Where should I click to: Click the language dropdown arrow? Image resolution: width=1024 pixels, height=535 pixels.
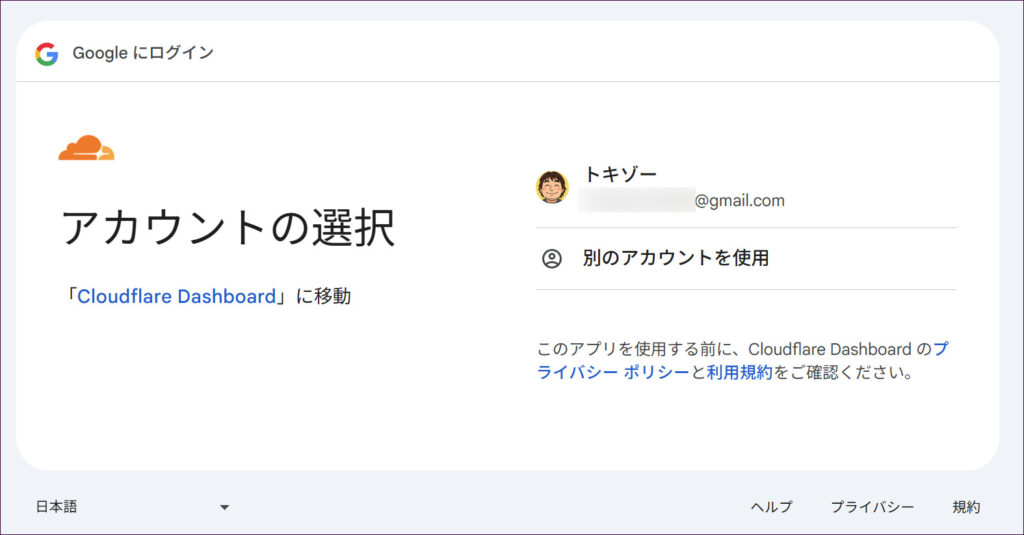coord(224,507)
